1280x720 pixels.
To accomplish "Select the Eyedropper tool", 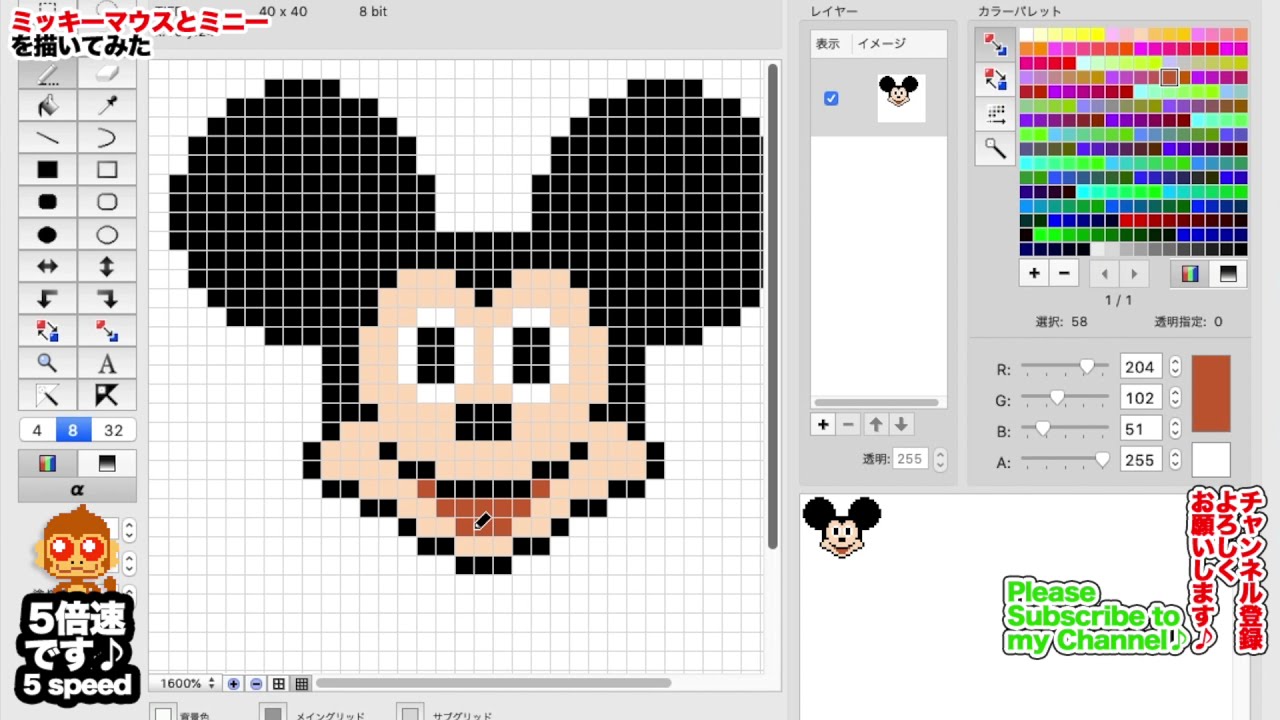I will tap(107, 106).
